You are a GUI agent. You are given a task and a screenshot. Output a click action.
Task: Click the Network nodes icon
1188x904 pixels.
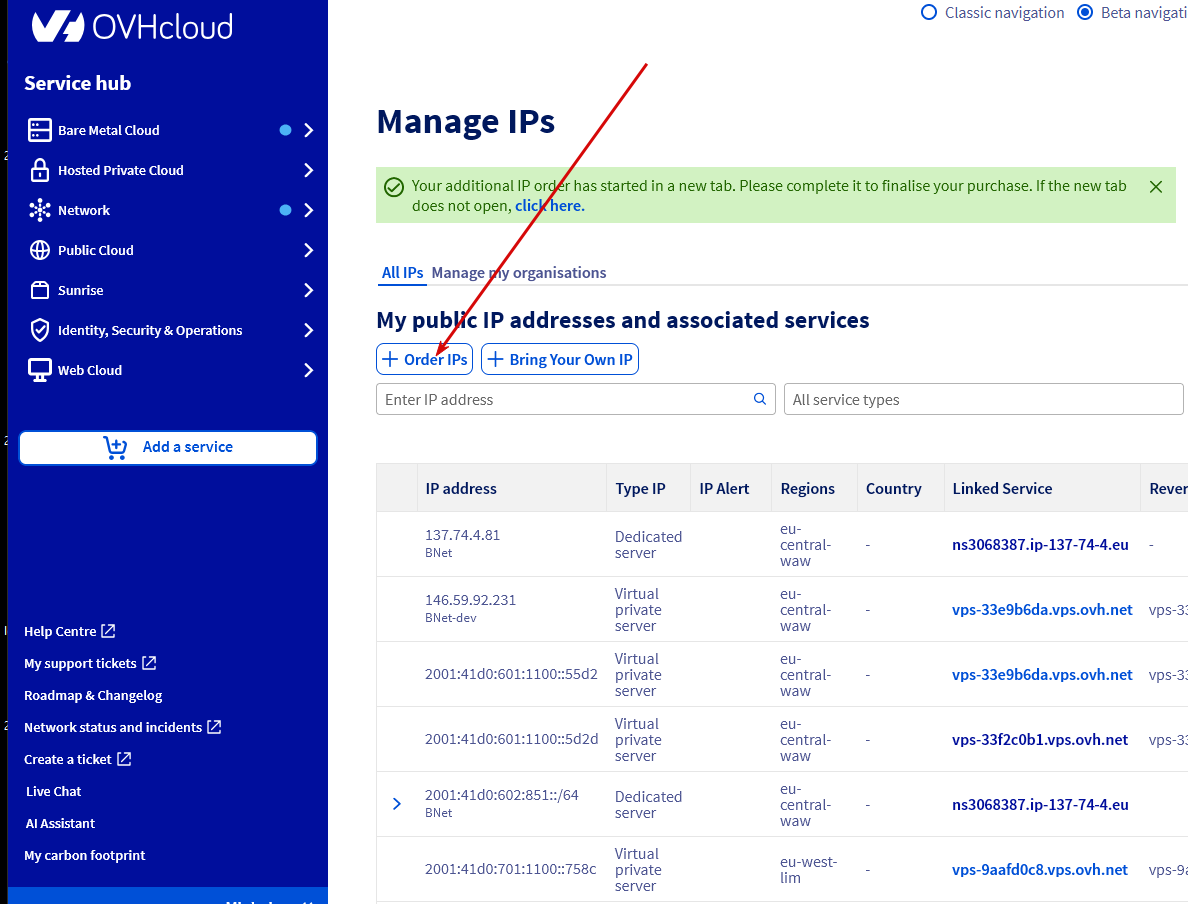pyautogui.click(x=39, y=210)
